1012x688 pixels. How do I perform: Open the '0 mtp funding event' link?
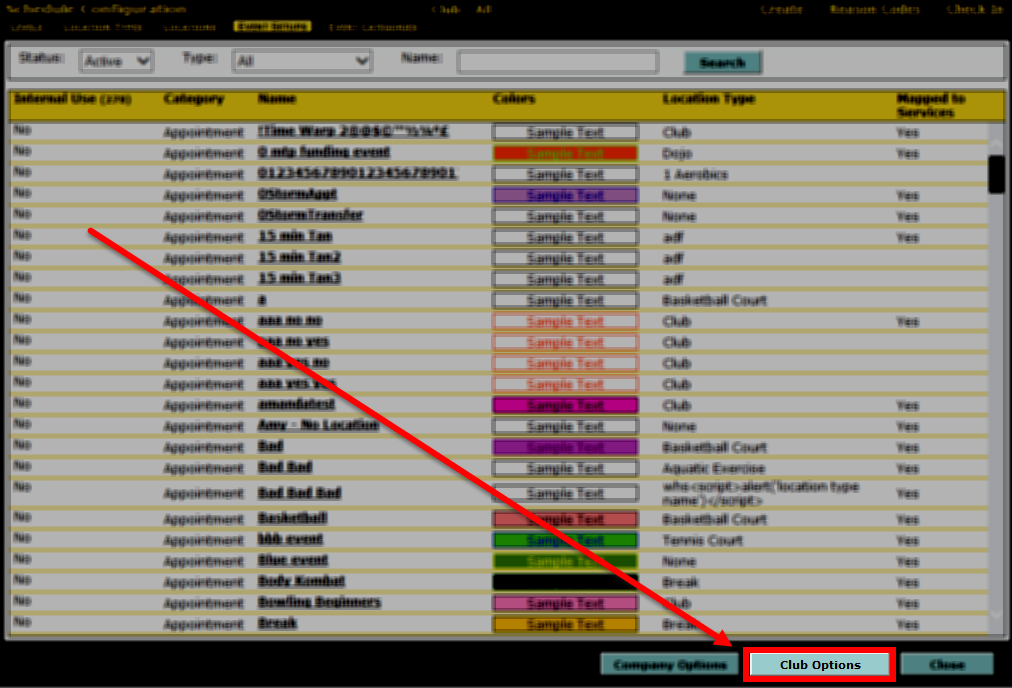click(323, 152)
